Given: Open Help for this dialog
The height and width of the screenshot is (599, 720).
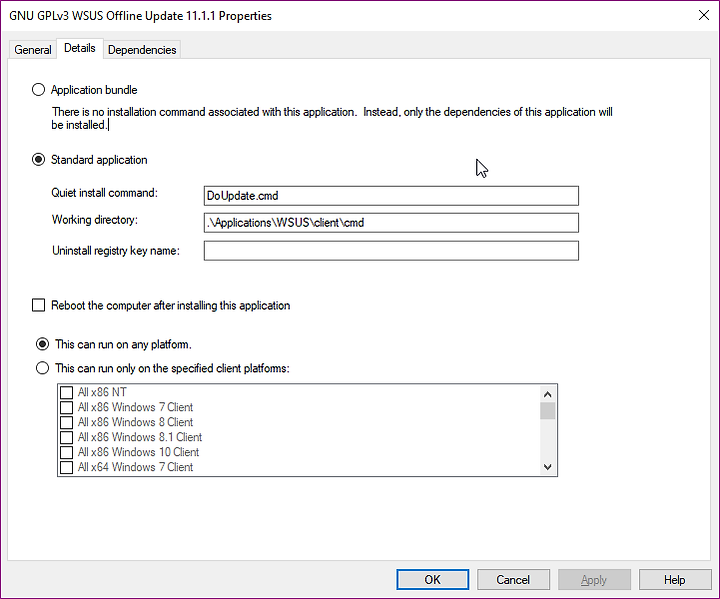Looking at the screenshot, I should coord(675,580).
